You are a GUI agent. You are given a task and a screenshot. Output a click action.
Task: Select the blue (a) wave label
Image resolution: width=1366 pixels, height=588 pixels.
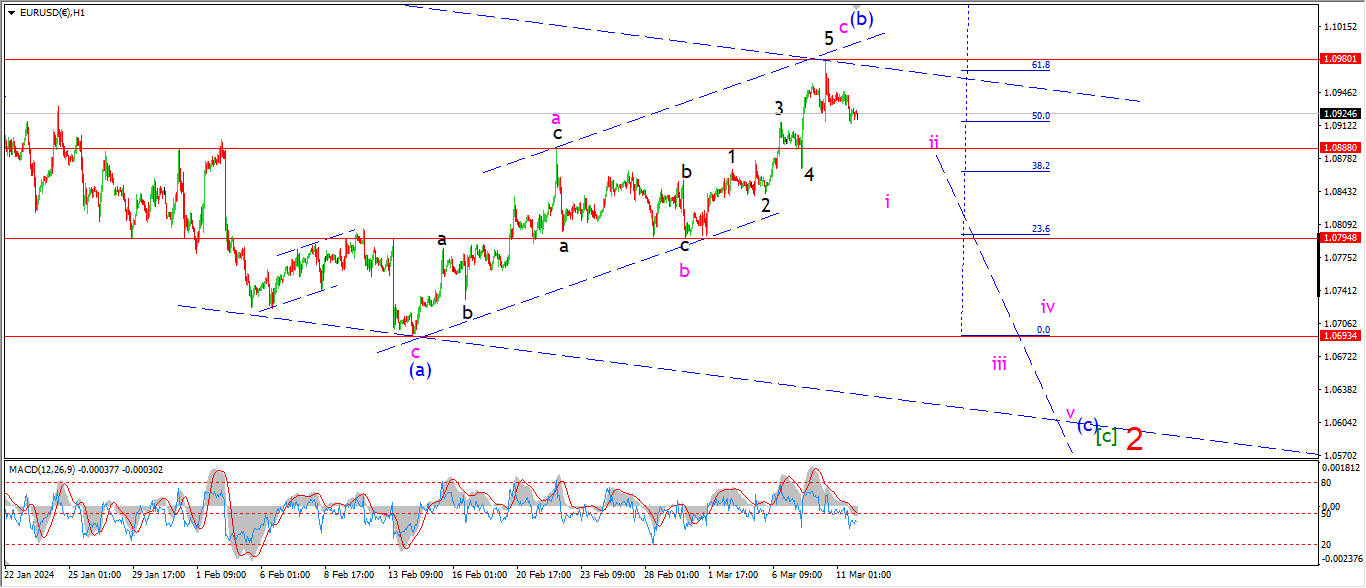420,370
